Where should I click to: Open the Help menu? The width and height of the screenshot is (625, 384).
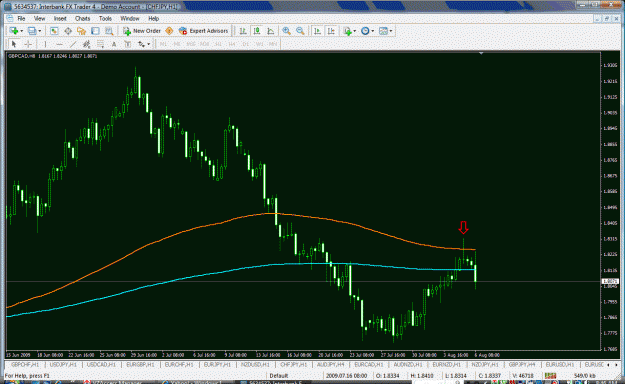(x=153, y=18)
